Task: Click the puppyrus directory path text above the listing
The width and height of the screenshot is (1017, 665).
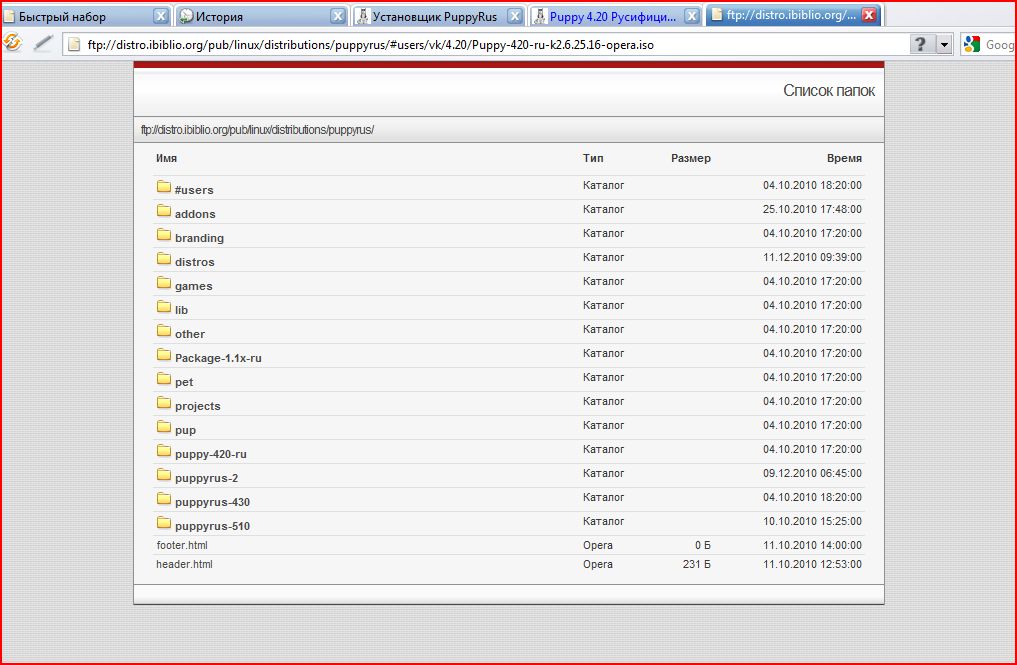Action: point(257,130)
